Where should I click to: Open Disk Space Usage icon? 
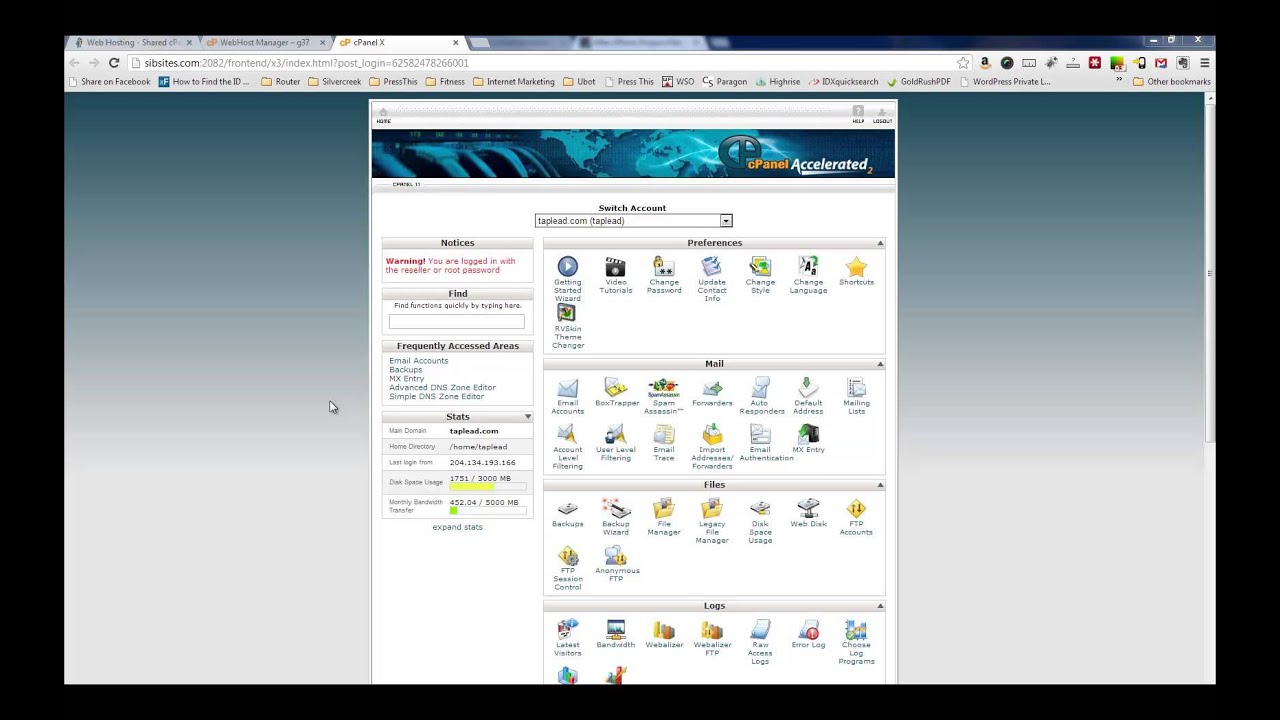(760, 509)
